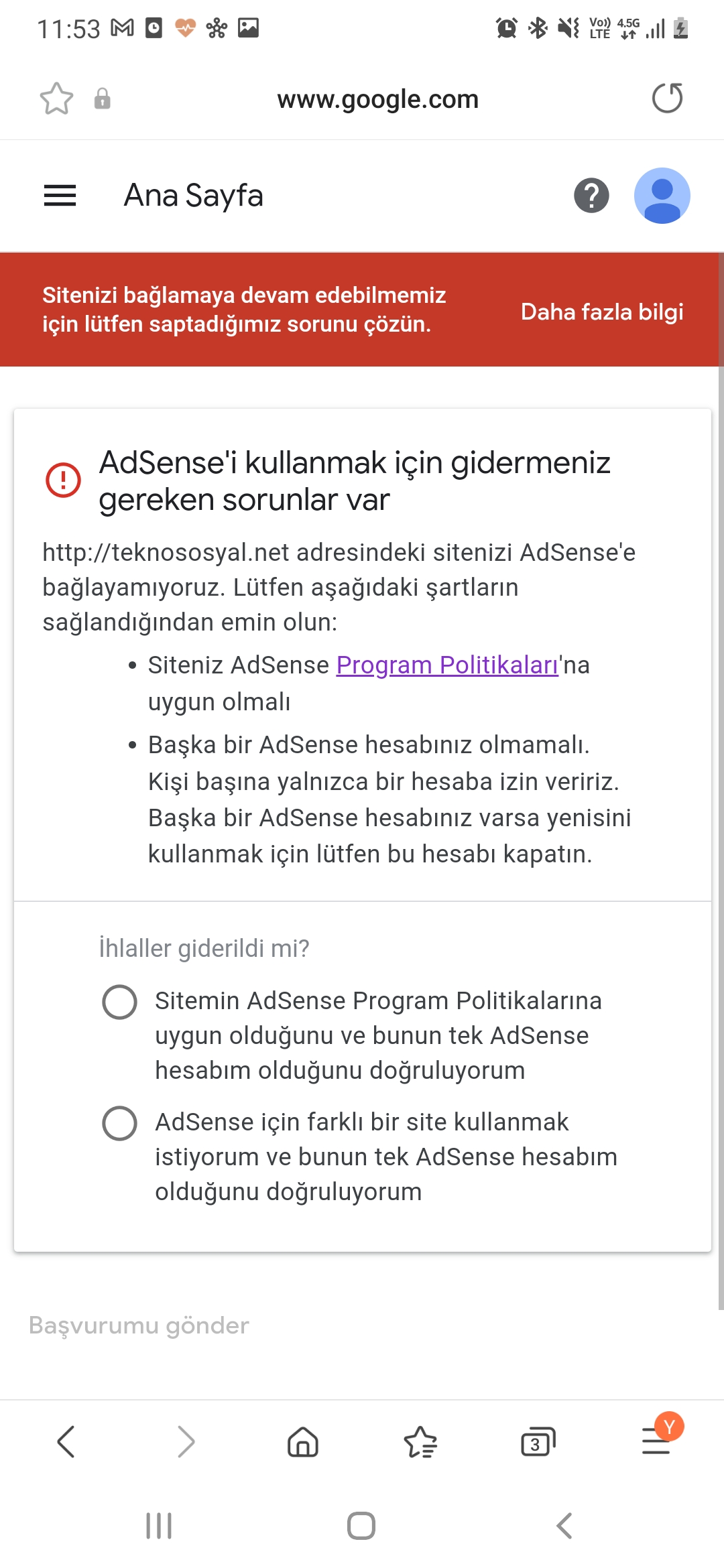Open the browser tools menu icon
The width and height of the screenshot is (724, 1568).
click(657, 1441)
